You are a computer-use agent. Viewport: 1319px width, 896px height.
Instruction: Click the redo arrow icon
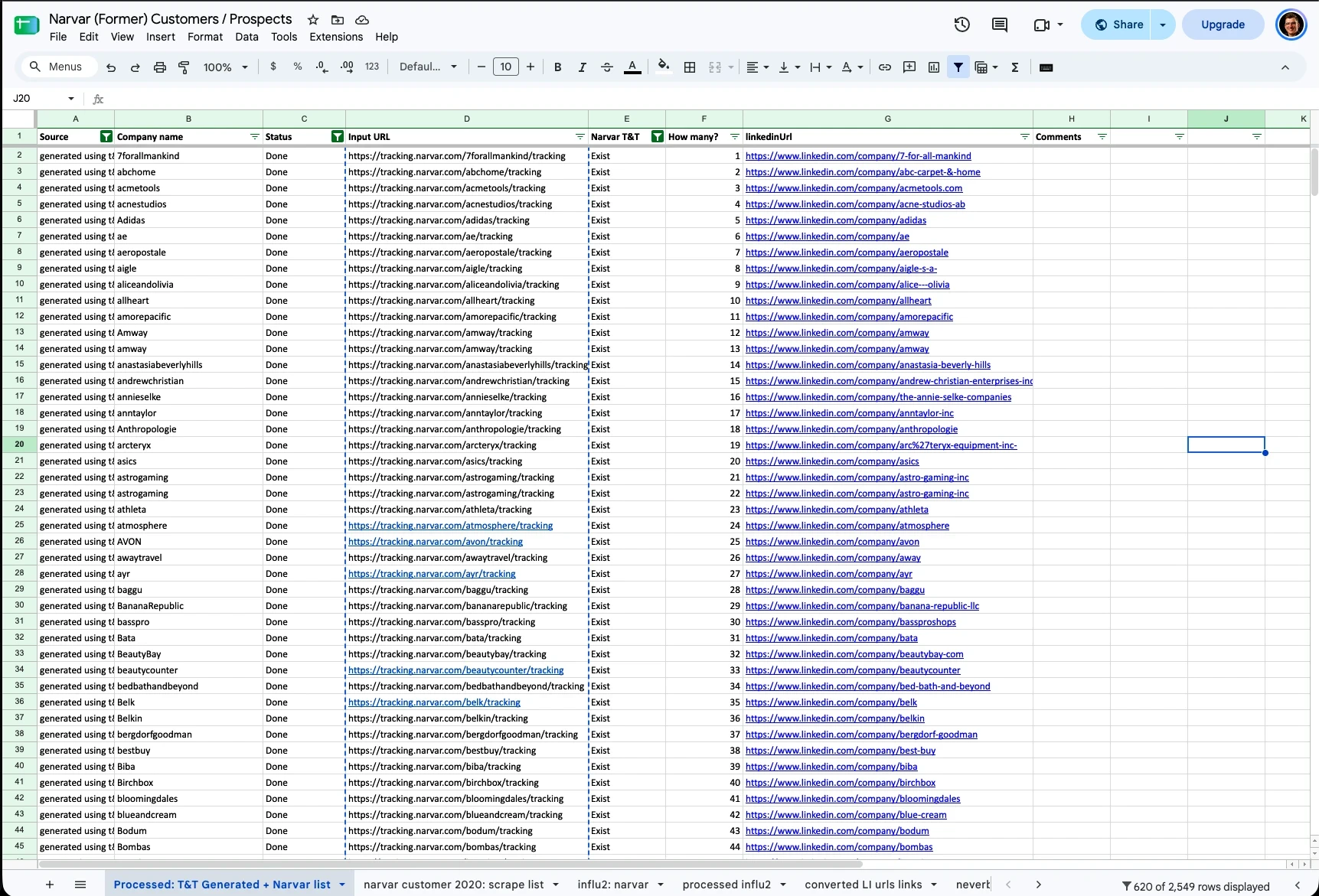[135, 67]
